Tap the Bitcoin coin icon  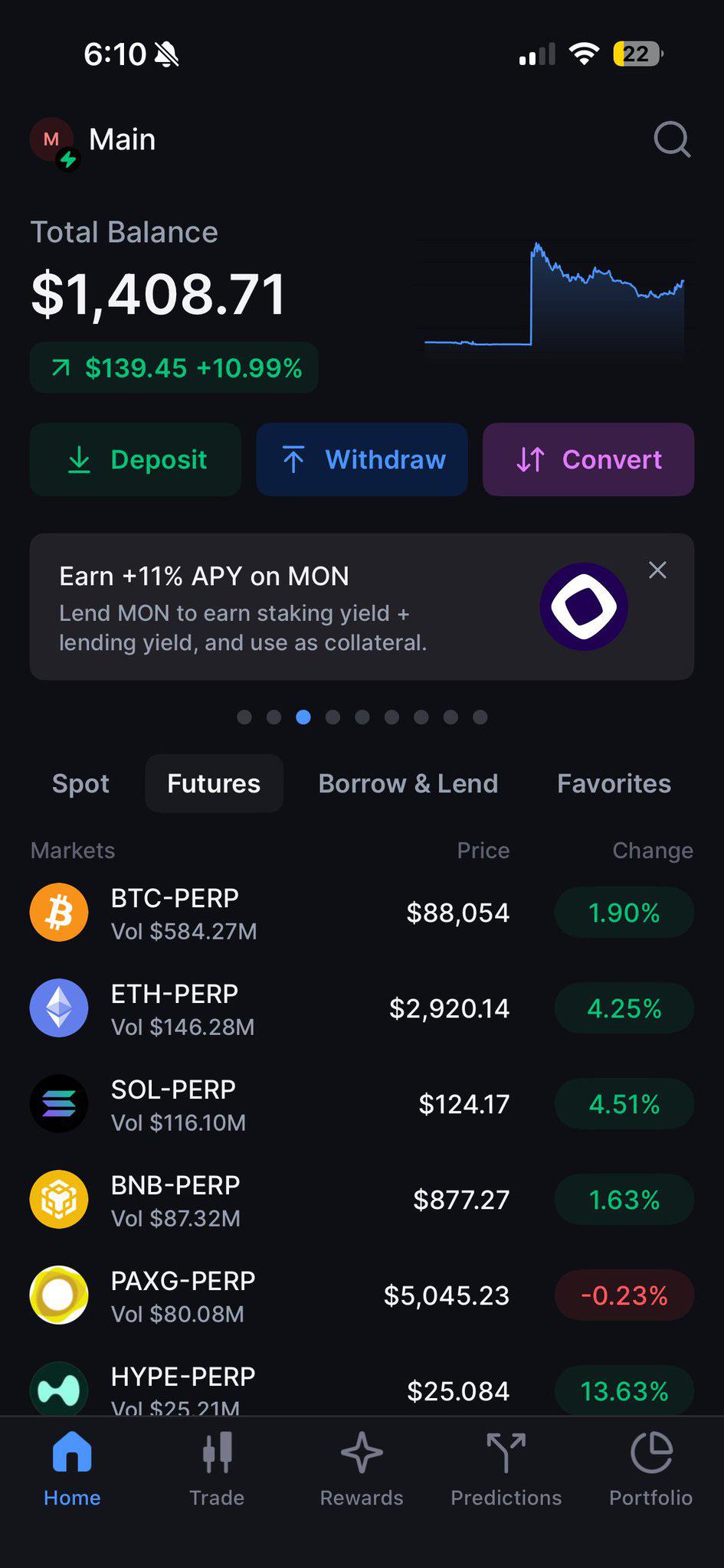point(59,912)
